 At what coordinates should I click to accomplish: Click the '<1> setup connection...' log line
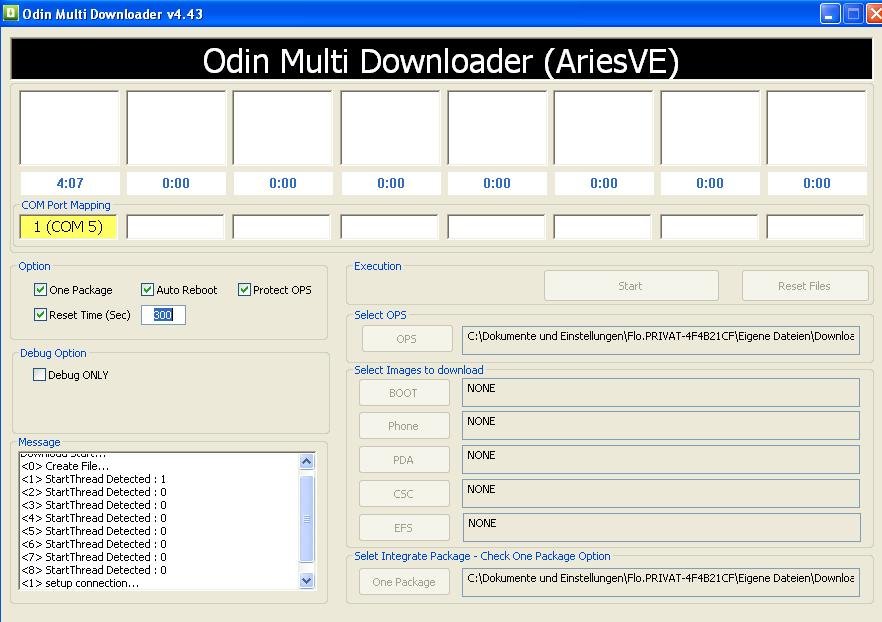[x=80, y=583]
